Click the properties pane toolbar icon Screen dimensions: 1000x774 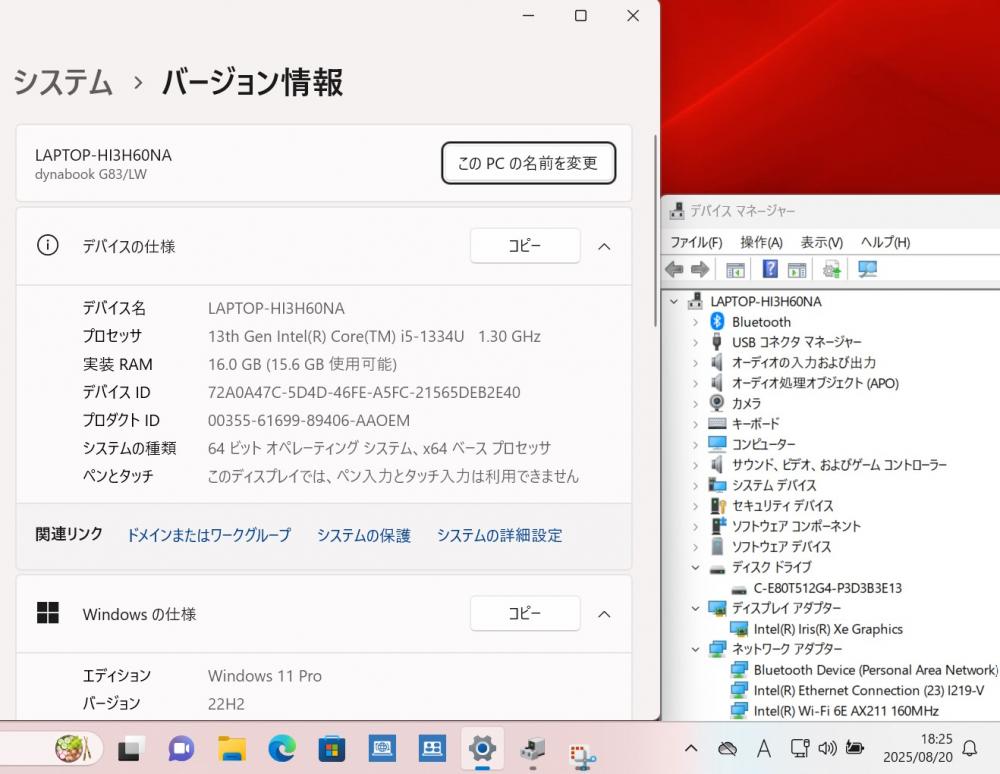(797, 270)
